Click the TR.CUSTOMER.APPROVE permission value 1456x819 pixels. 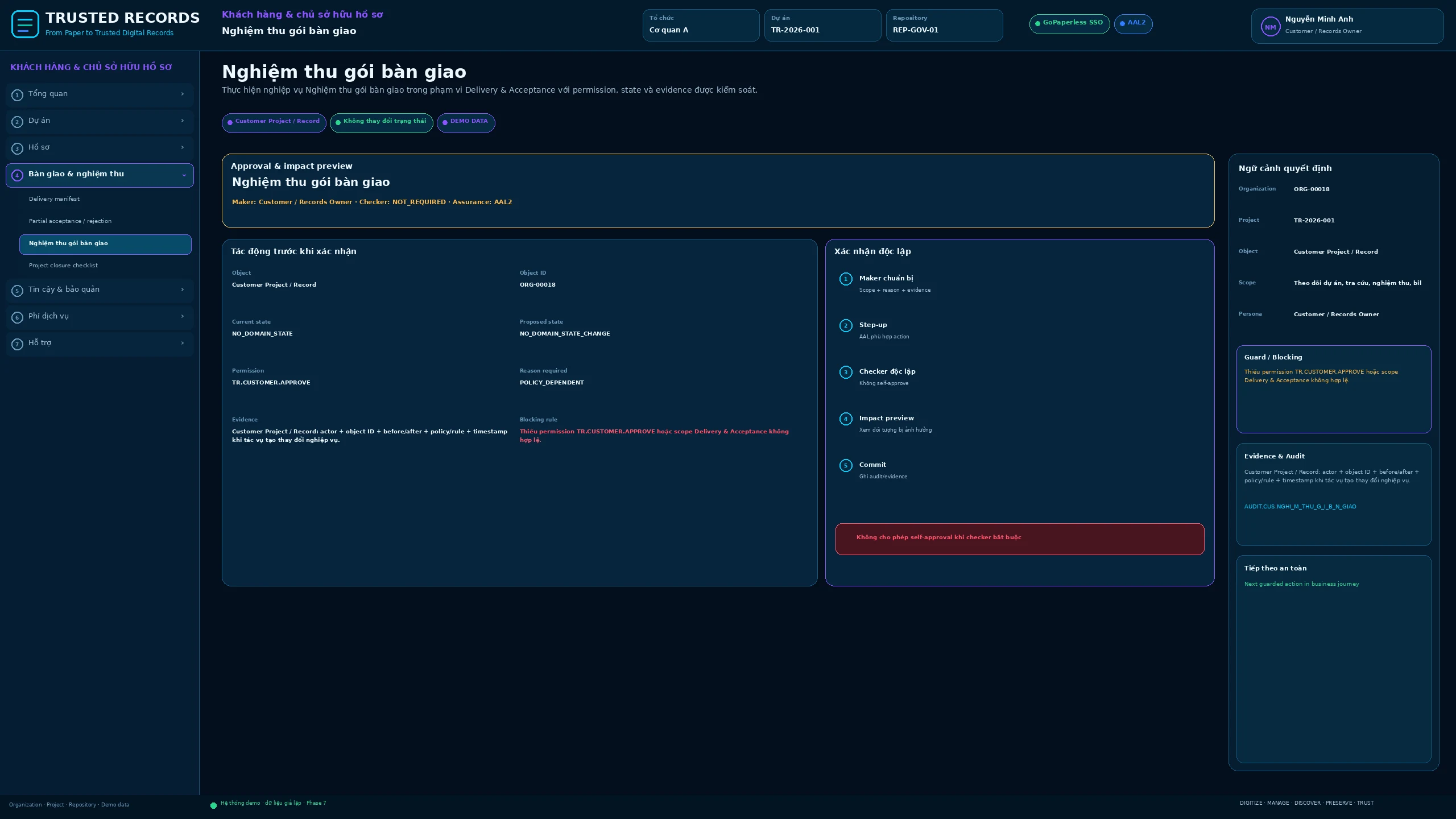(271, 383)
